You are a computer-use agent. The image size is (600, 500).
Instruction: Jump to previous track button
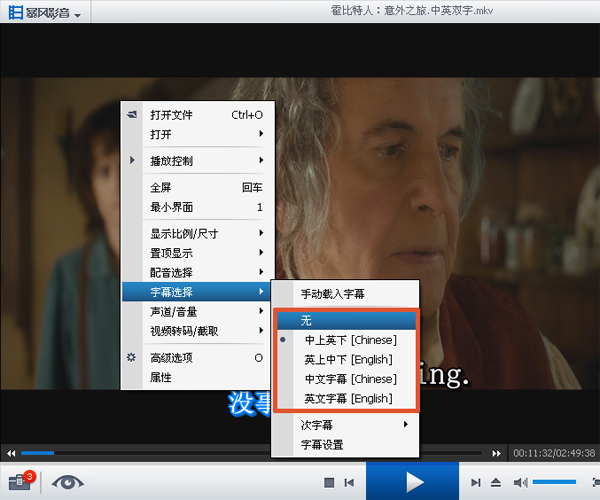[x=349, y=483]
